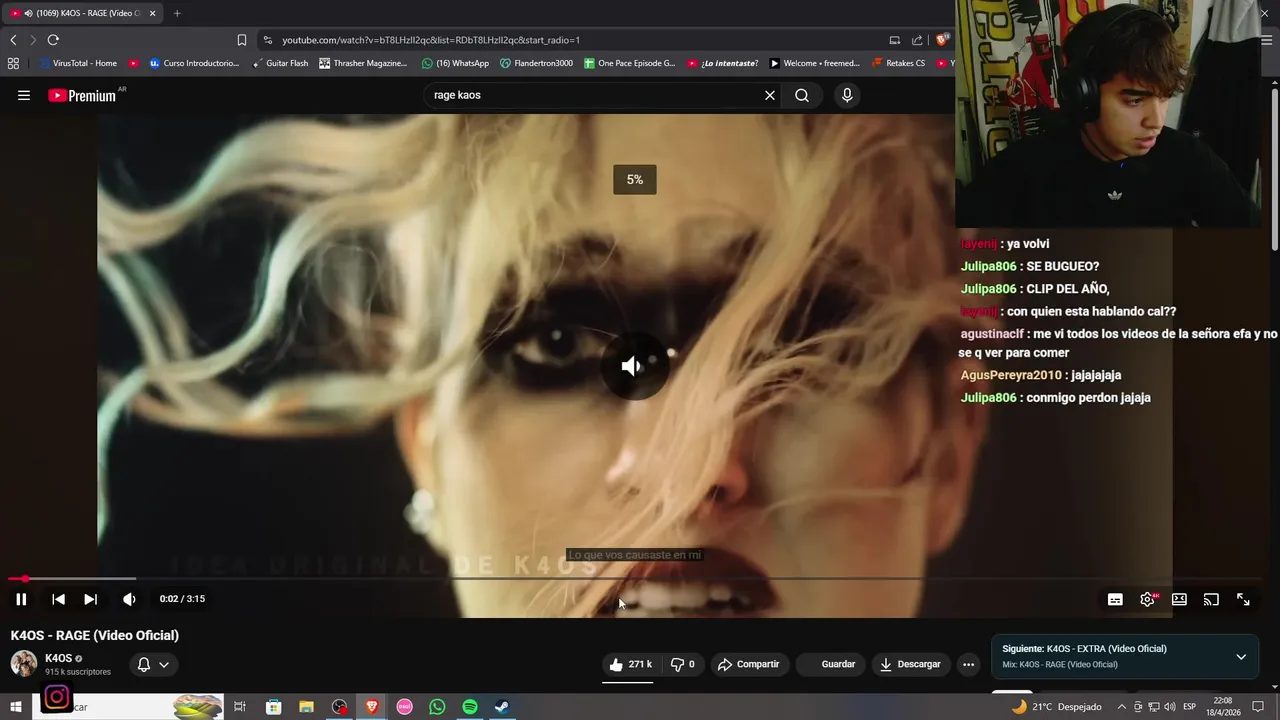Screen dimensions: 1280x720
Task: Go to YouTube Premium home logo
Action: coord(82,95)
